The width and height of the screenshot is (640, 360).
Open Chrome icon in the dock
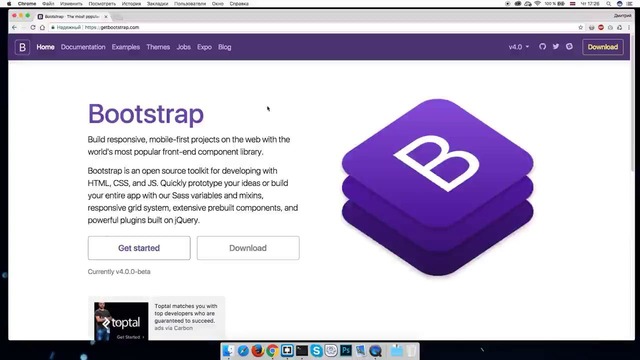pos(272,351)
